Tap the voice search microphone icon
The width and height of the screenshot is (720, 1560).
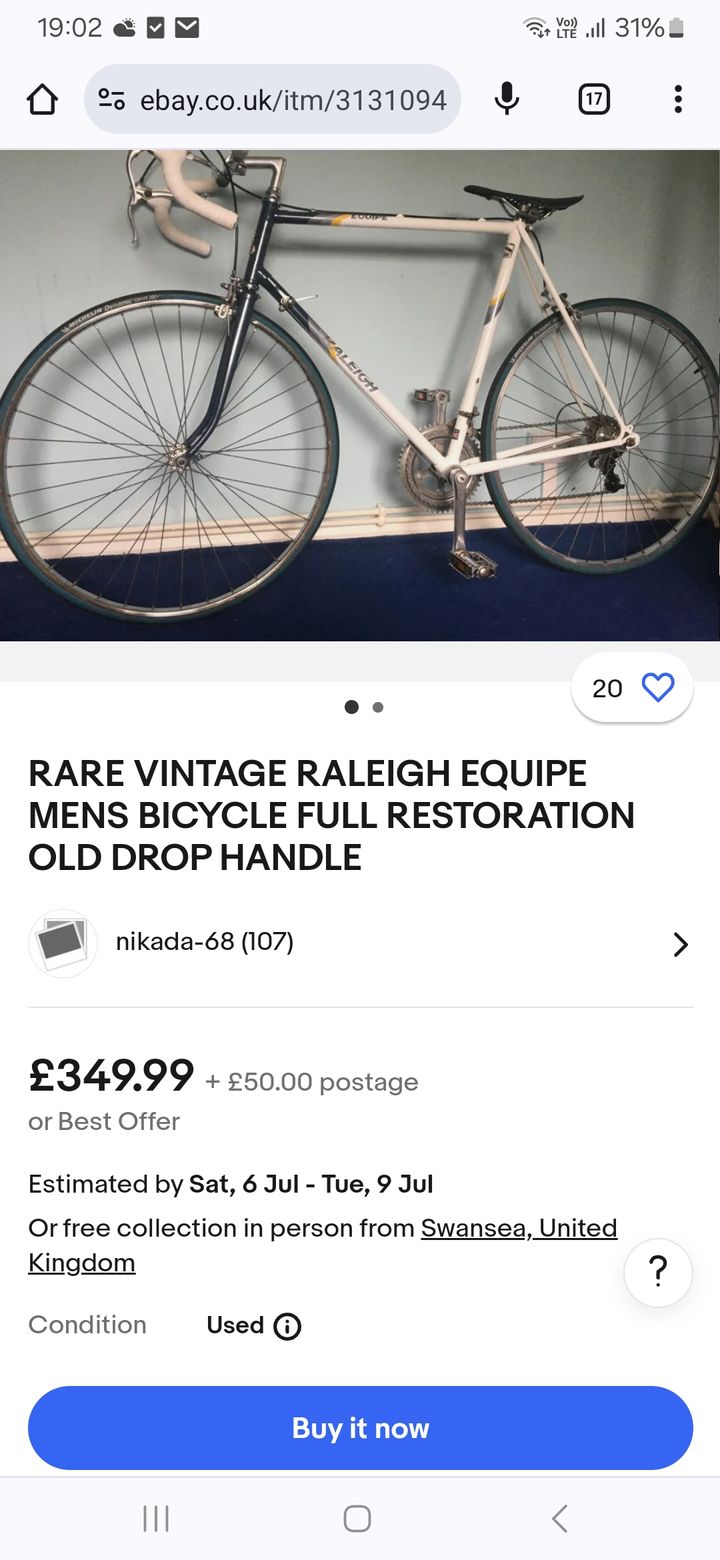tap(507, 99)
